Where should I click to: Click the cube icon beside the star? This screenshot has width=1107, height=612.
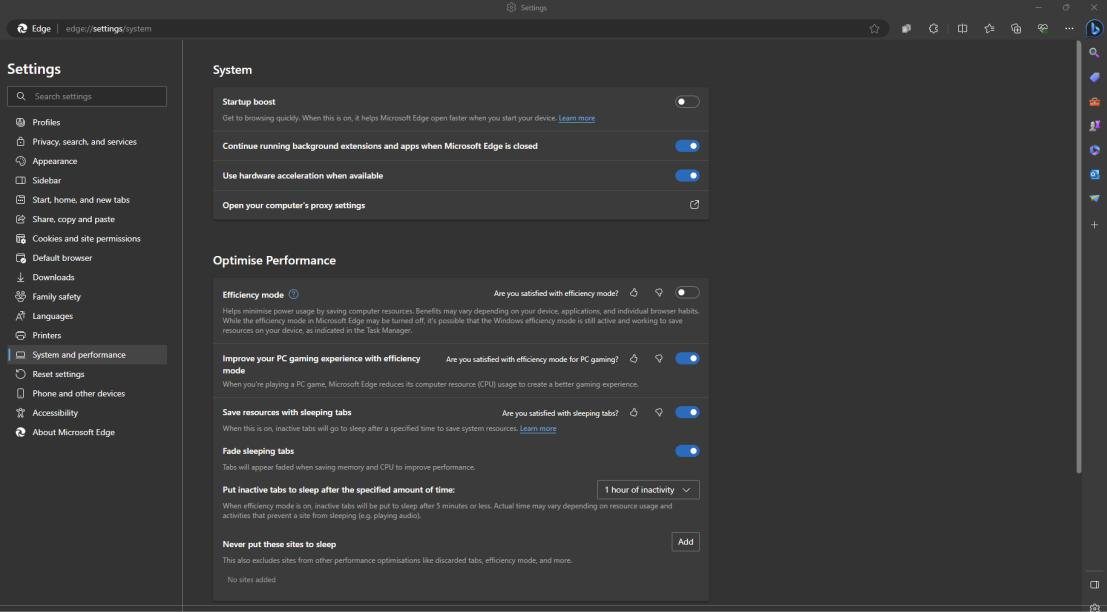pyautogui.click(x=906, y=29)
